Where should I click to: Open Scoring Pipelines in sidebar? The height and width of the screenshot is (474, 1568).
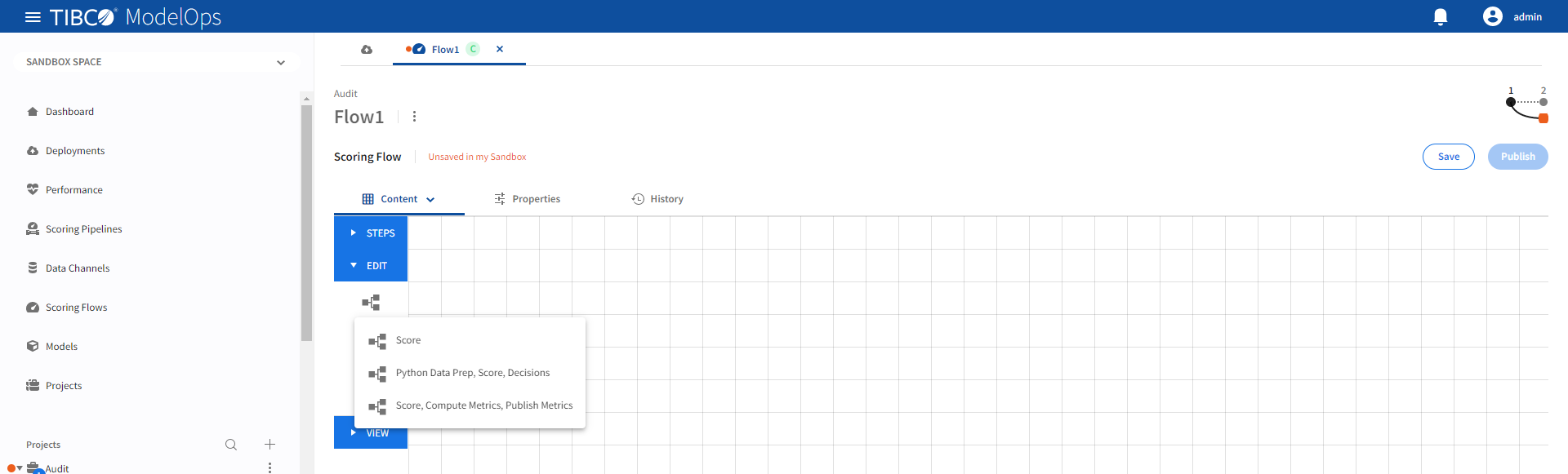(x=84, y=229)
